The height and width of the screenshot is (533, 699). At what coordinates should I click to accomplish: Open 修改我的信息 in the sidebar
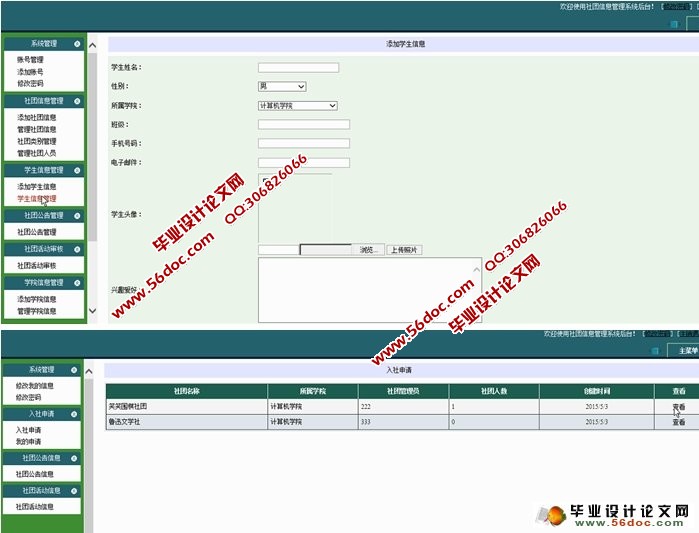pyautogui.click(x=35, y=386)
